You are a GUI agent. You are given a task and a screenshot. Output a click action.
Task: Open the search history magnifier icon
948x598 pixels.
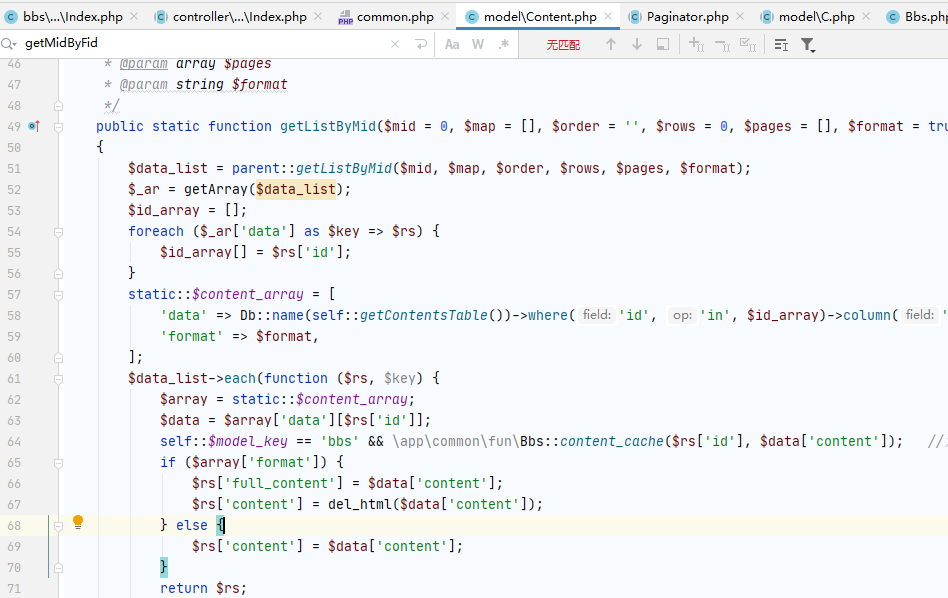click(x=9, y=44)
